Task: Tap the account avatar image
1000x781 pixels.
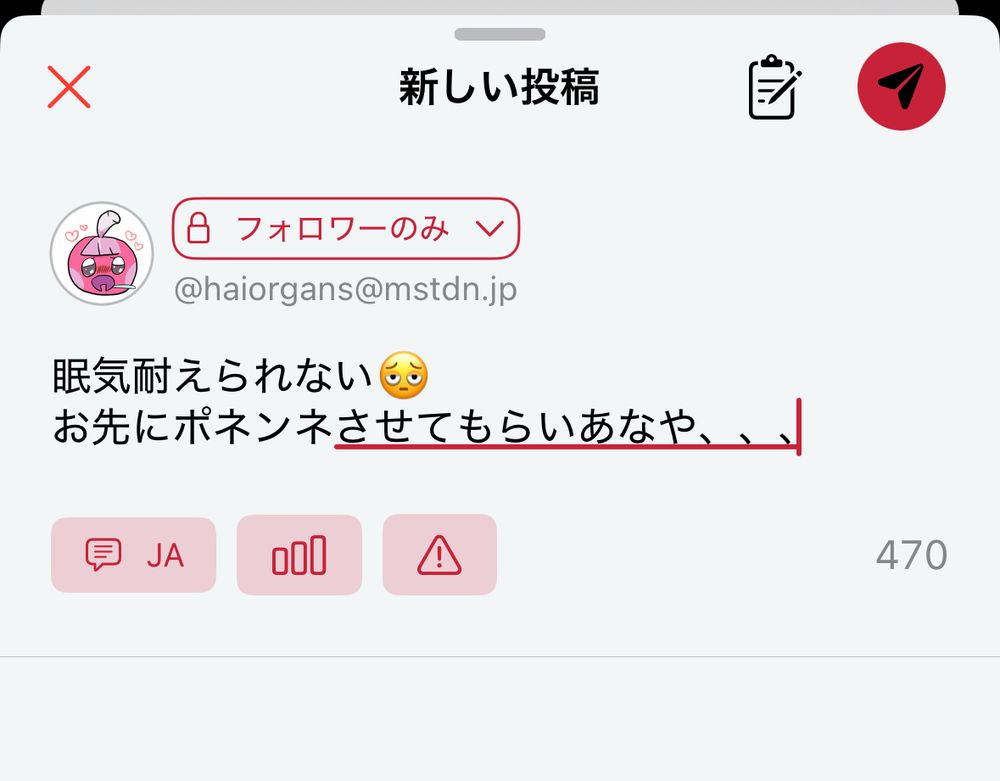Action: [102, 253]
